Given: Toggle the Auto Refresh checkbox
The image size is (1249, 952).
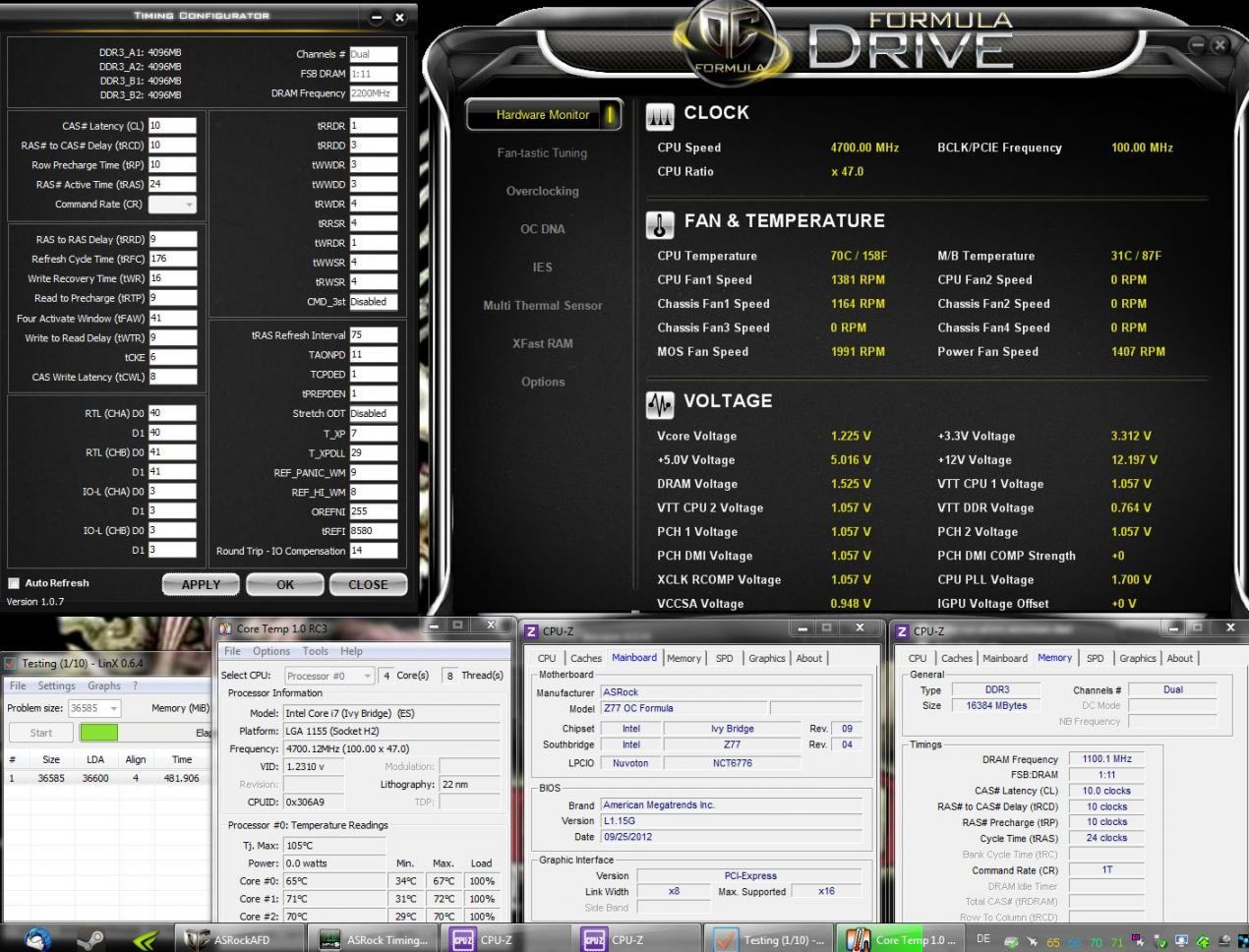Looking at the screenshot, I should pyautogui.click(x=14, y=583).
